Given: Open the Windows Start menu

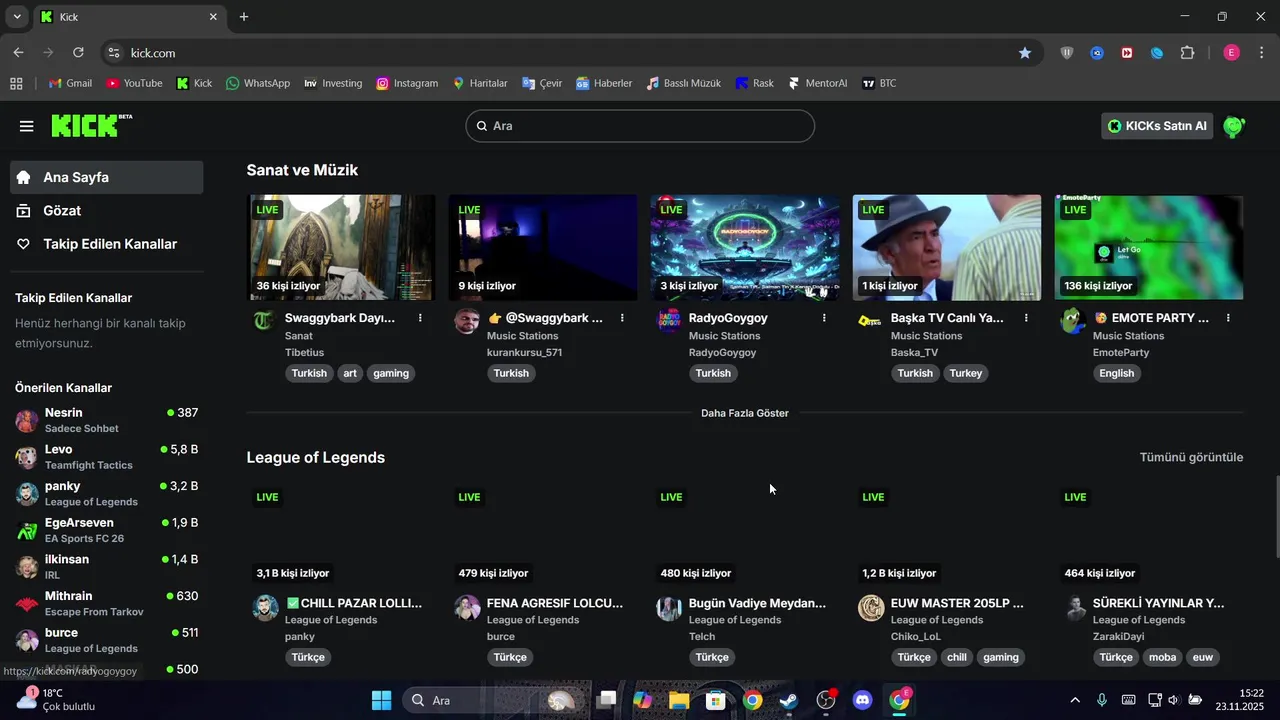Looking at the screenshot, I should coord(382,700).
